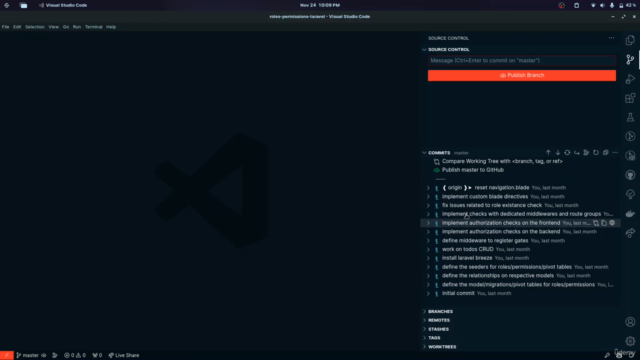Viewport: 640px width, 360px height.
Task: Expand the 'initial commit' commit row
Action: click(428, 293)
